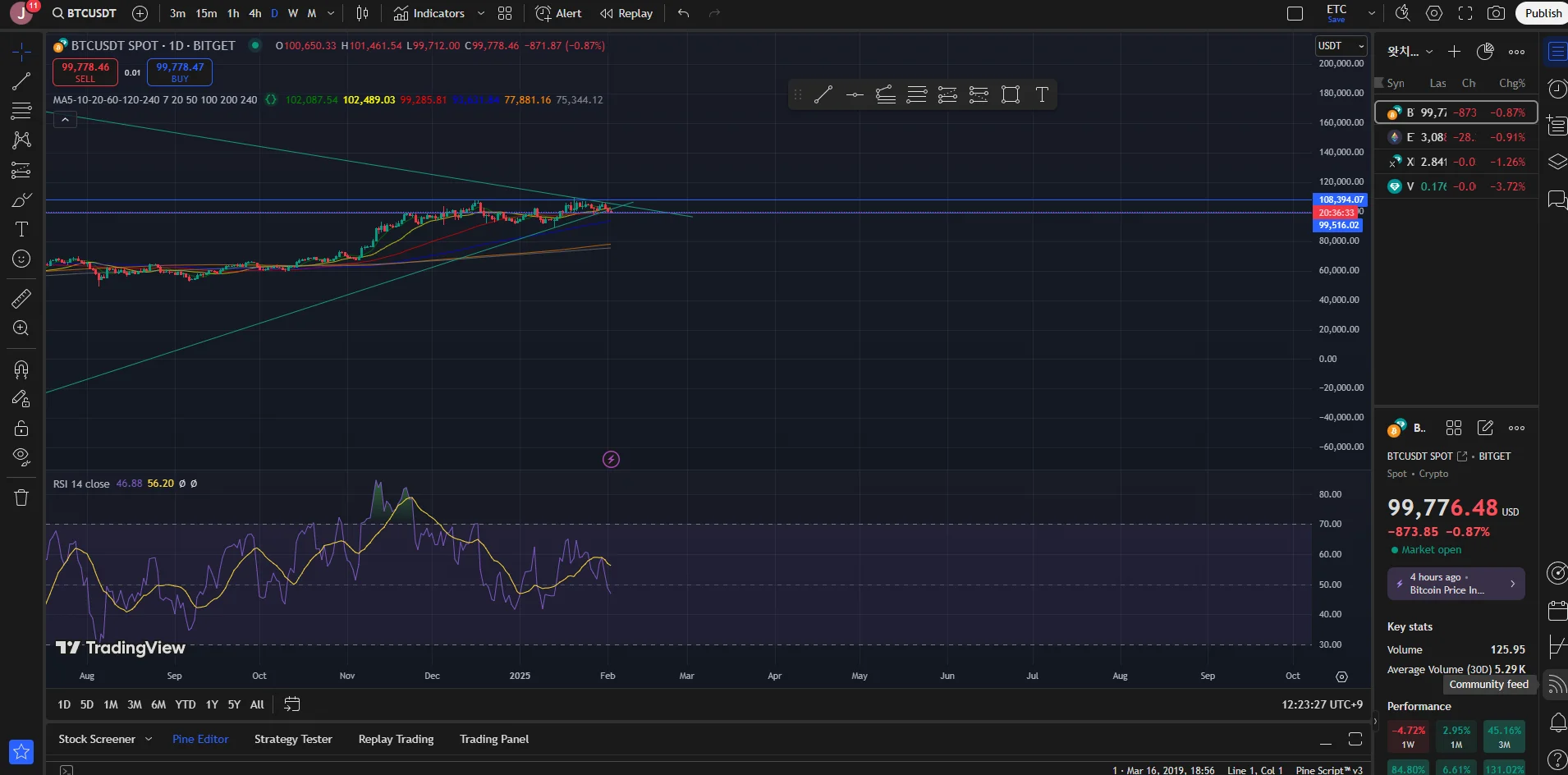The image size is (1568, 775).
Task: Pick the text tool in floating toolbar
Action: tap(1042, 94)
